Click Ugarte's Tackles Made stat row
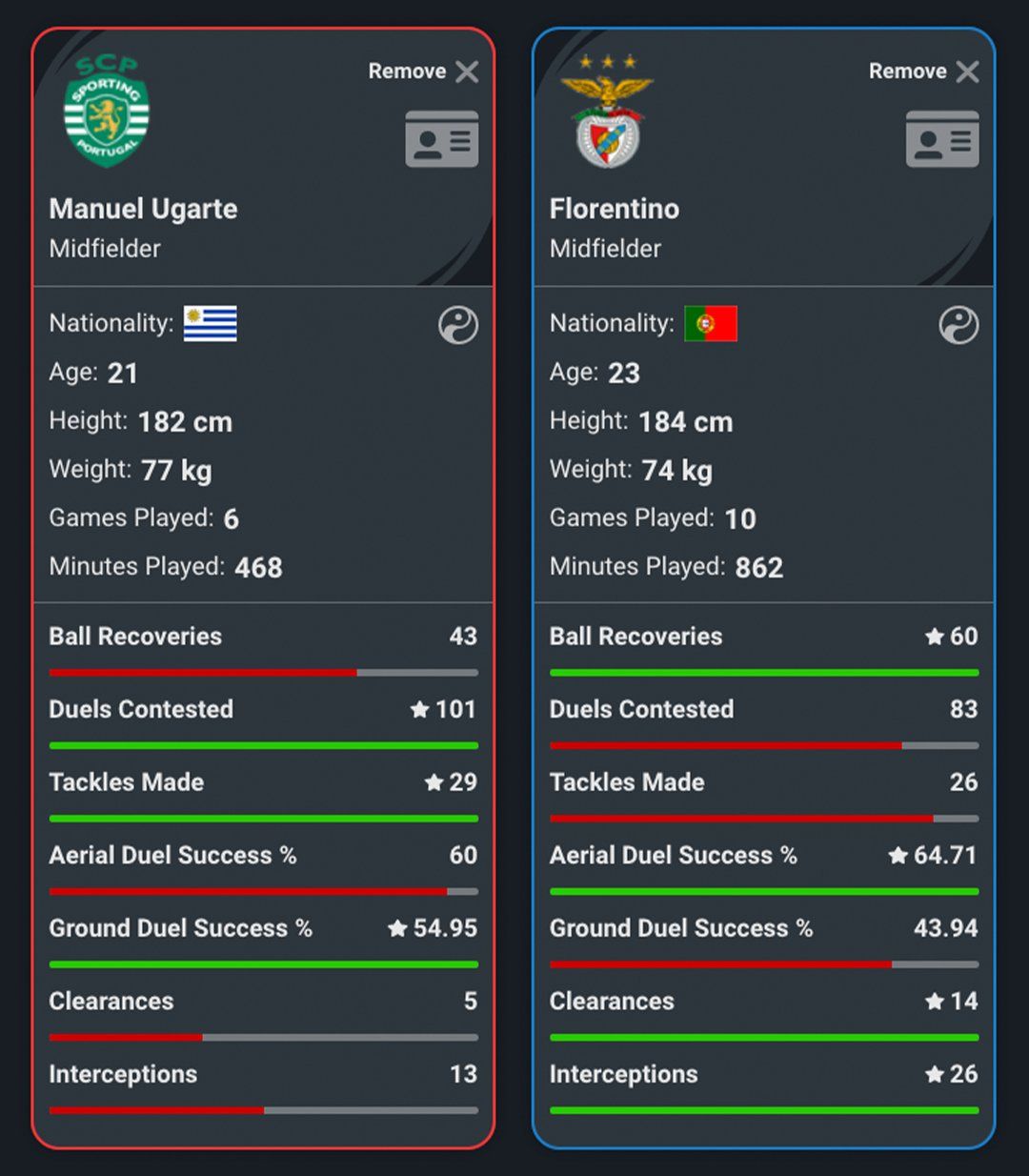This screenshot has height=1176, width=1029. [264, 795]
